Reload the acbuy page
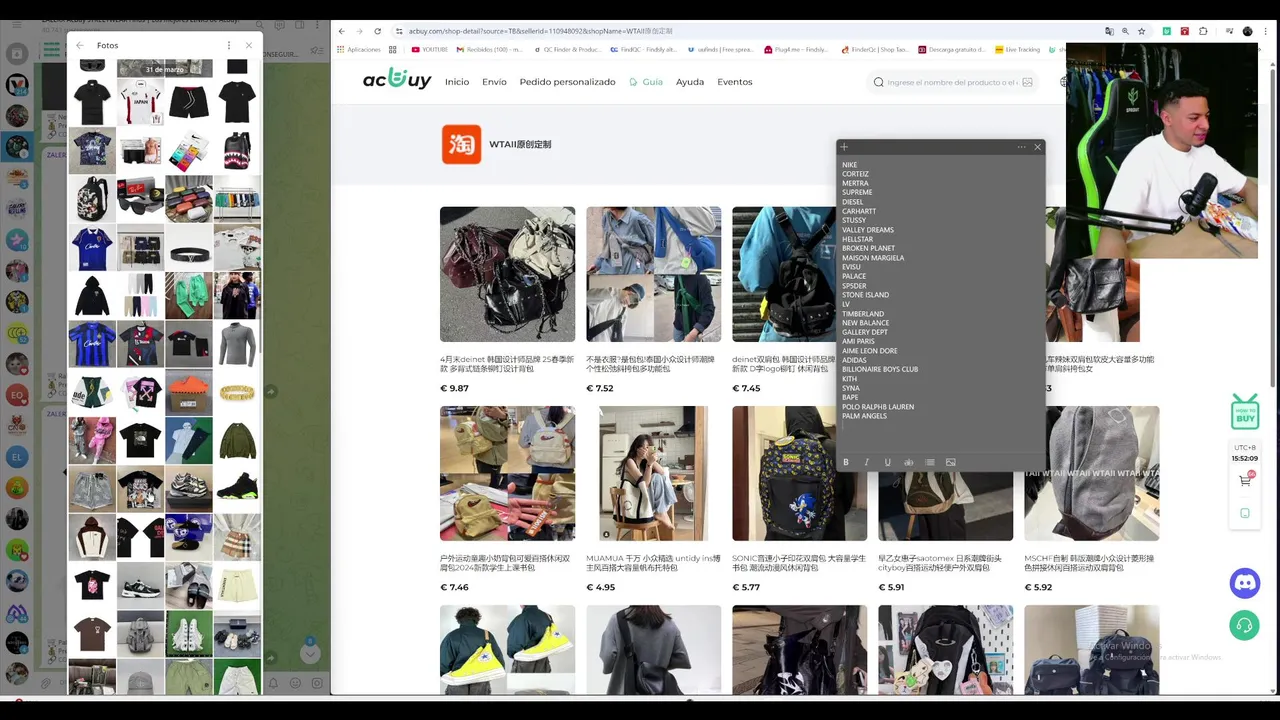1280x720 pixels. tap(377, 31)
